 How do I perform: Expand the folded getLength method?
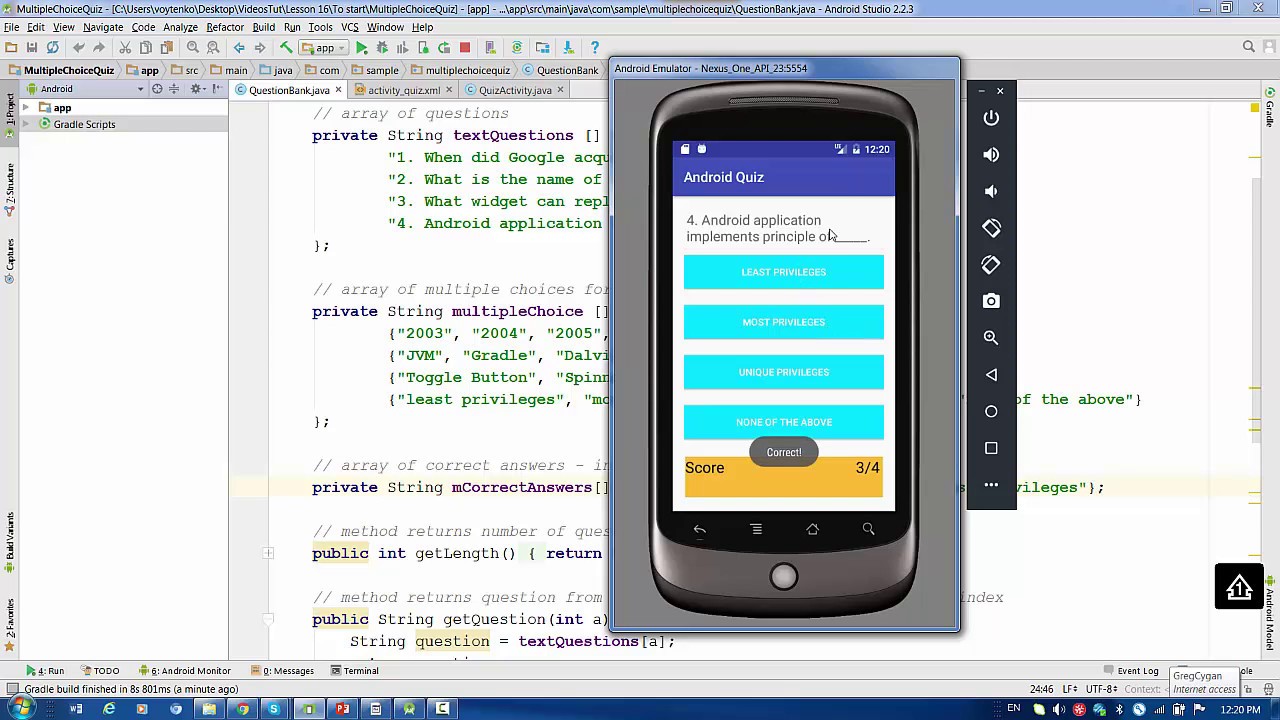click(268, 553)
